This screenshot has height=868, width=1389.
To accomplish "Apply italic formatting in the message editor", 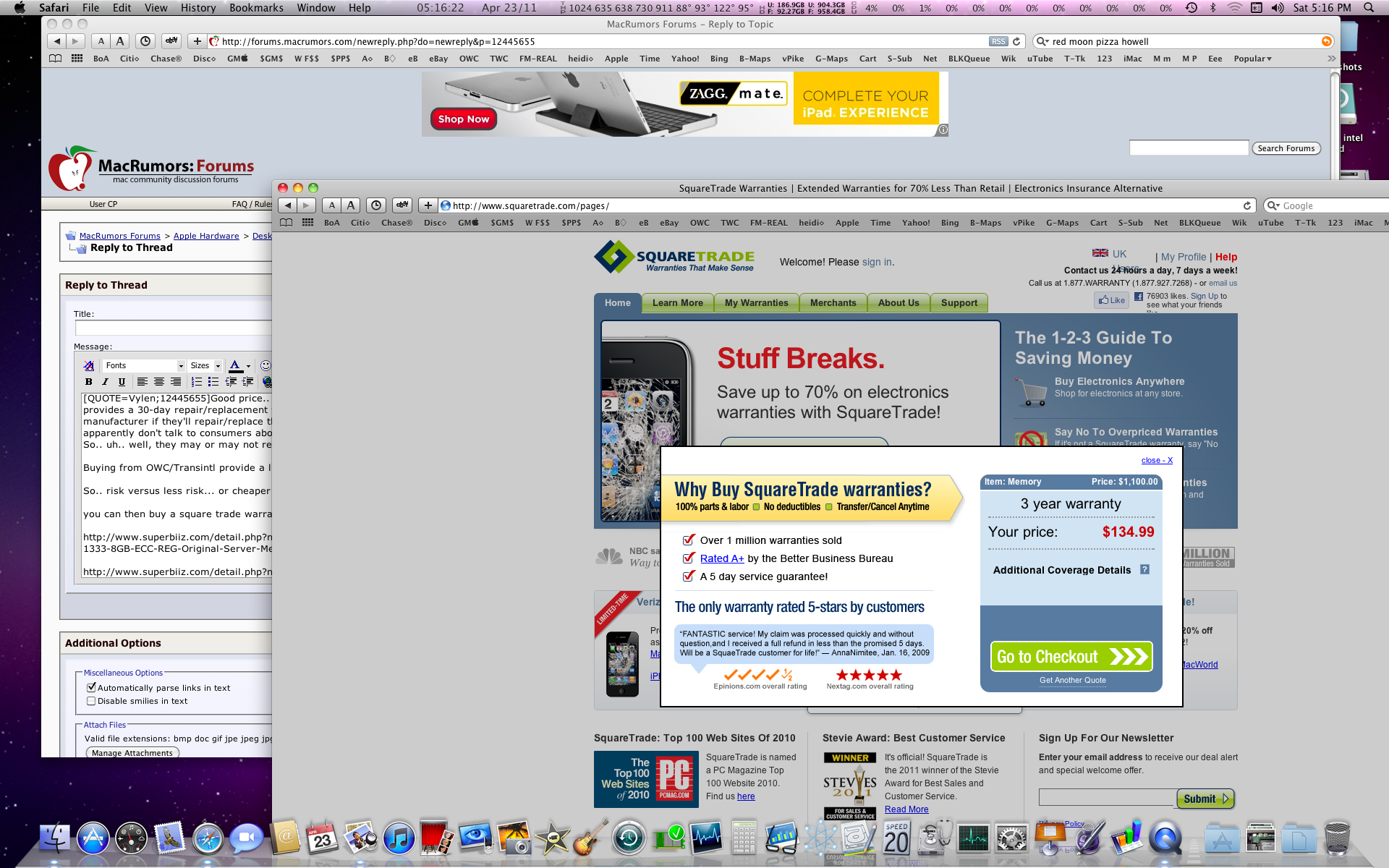I will coord(105,382).
